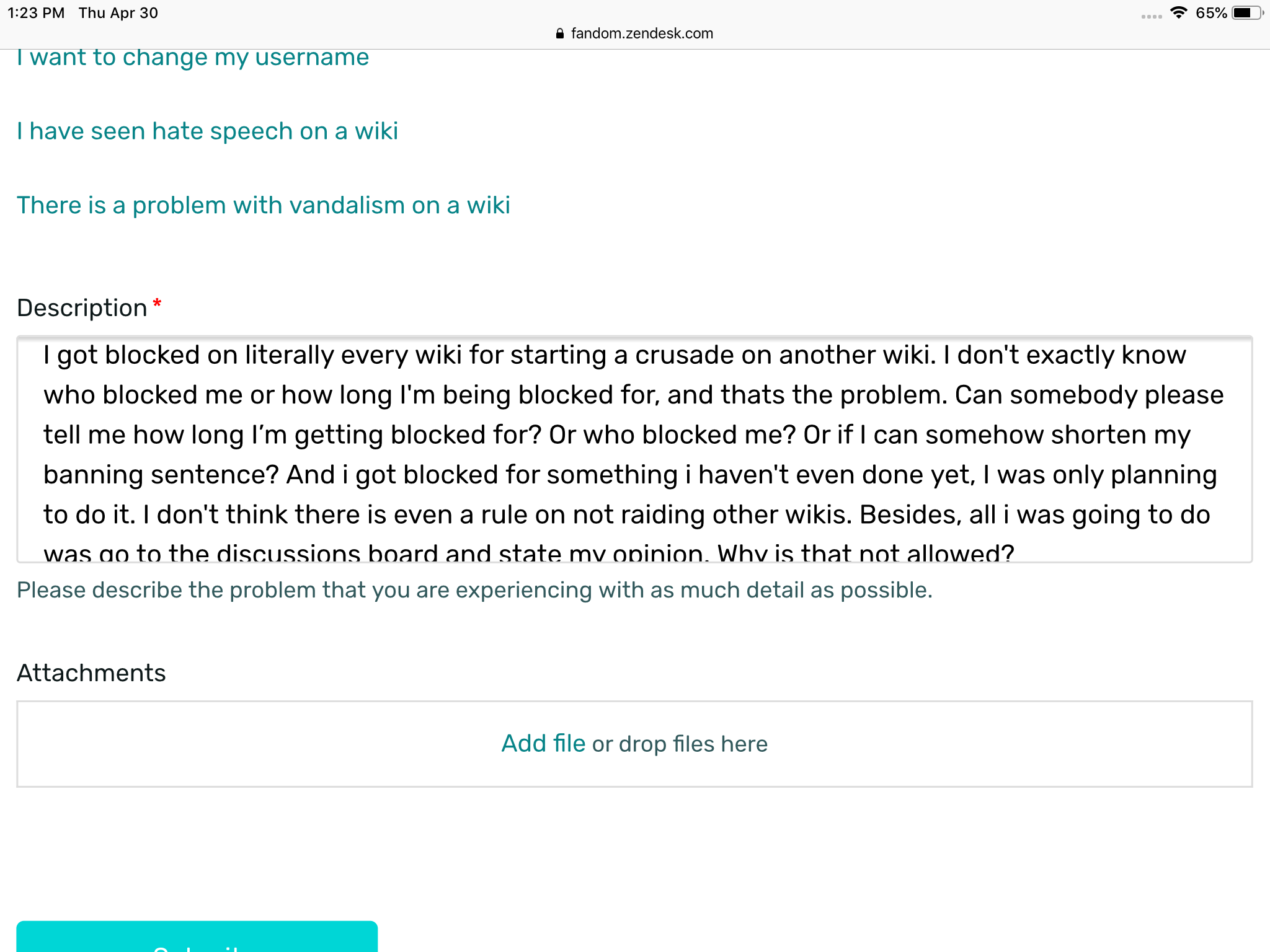The image size is (1270, 952).
Task: Focus the Description text area
Action: (634, 449)
